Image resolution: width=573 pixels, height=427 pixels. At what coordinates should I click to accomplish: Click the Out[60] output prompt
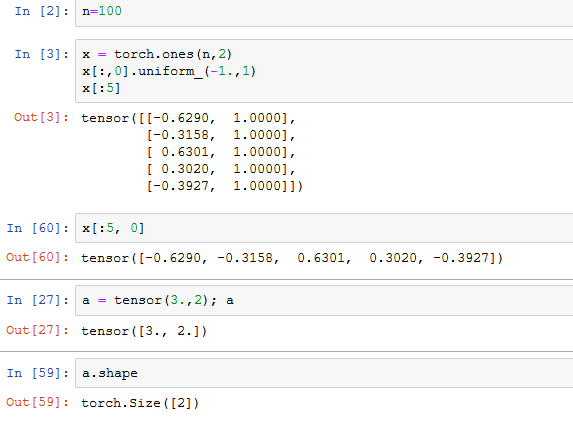pyautogui.click(x=37, y=258)
